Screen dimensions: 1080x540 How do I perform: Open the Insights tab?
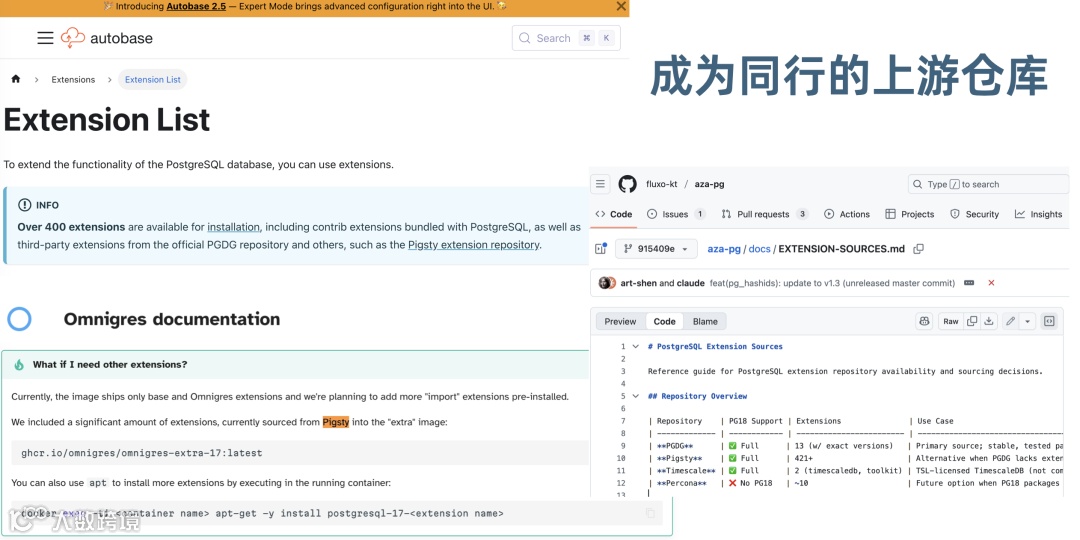[1039, 214]
